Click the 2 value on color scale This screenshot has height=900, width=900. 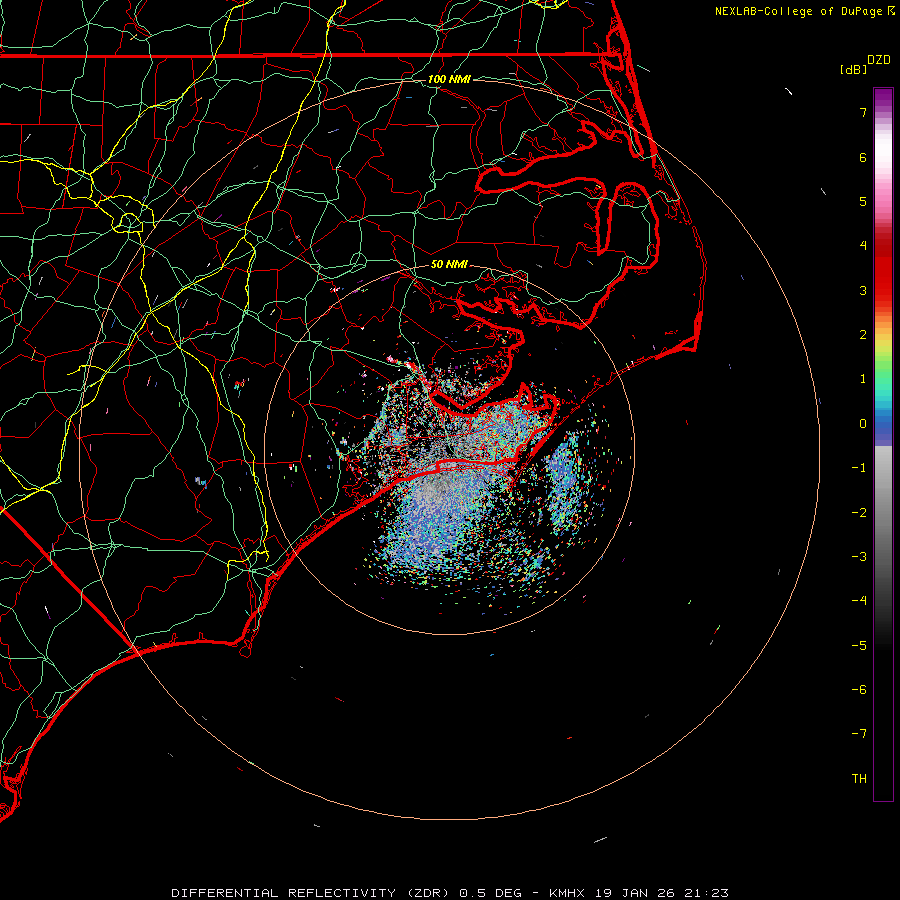[x=863, y=335]
